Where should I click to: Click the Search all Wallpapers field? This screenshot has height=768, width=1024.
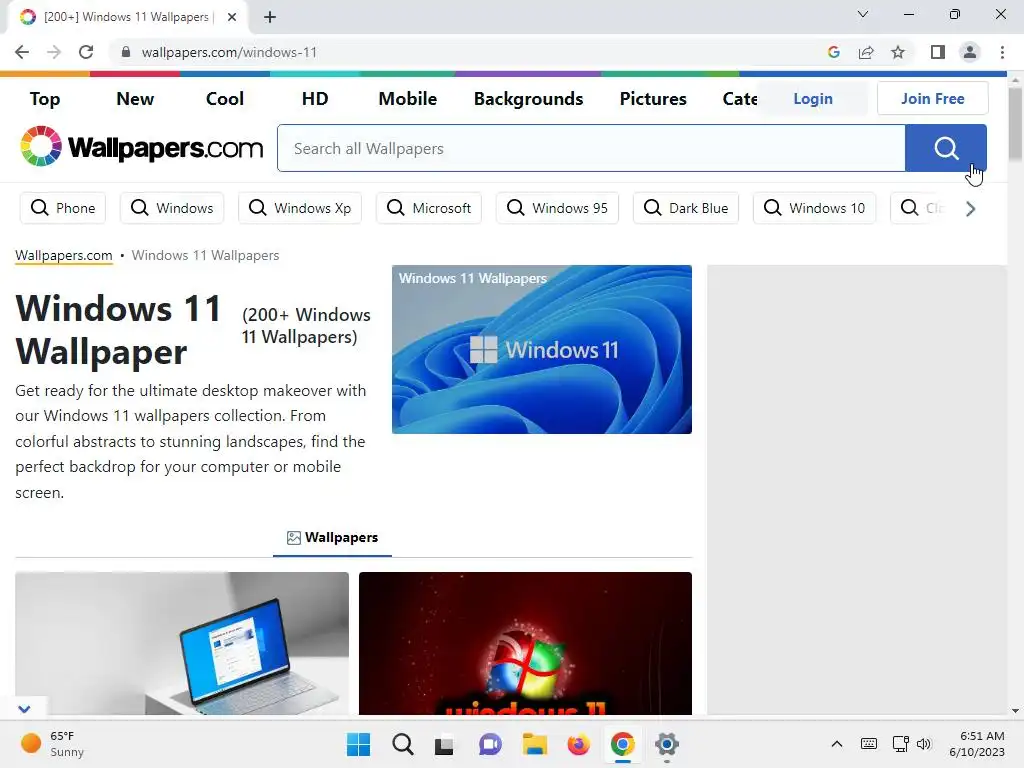click(591, 148)
